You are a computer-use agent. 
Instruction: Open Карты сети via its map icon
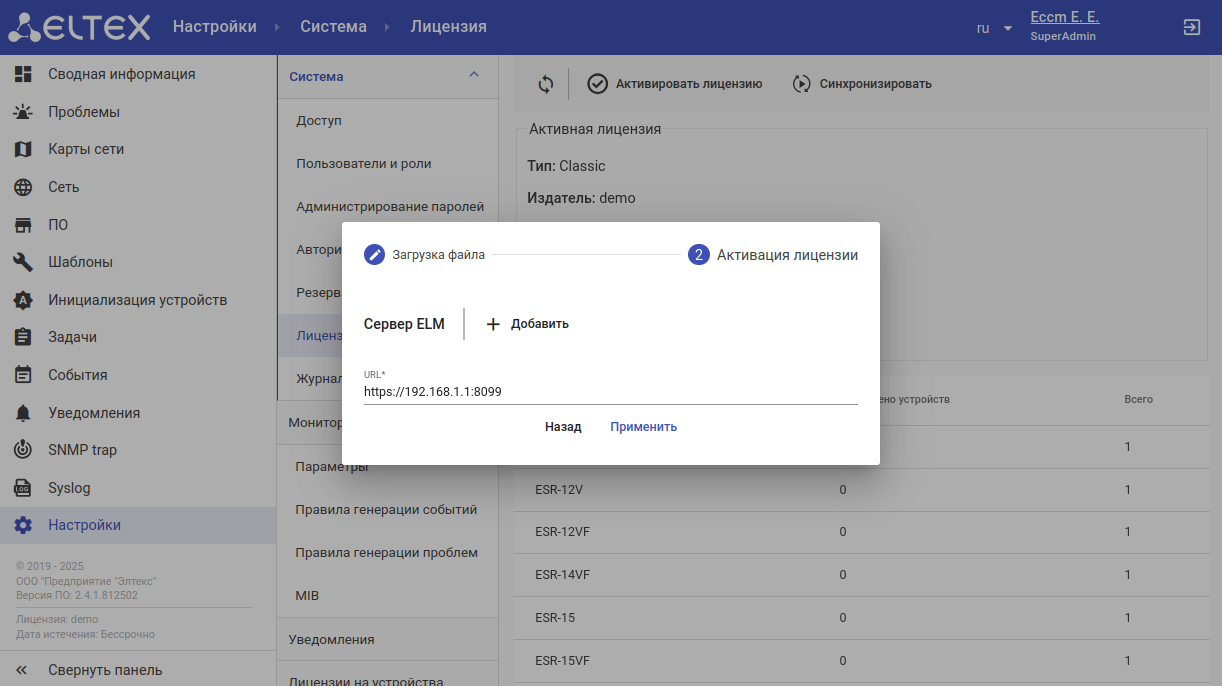(23, 149)
